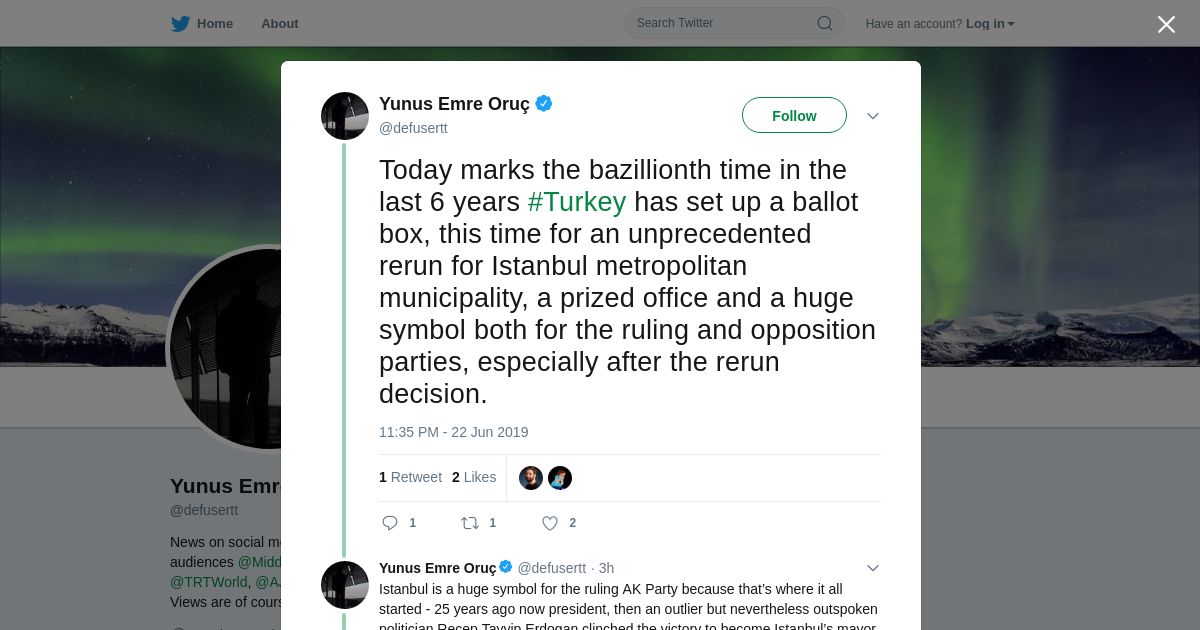
Task: Open the reply tweet's options chevron
Action: coord(872,568)
